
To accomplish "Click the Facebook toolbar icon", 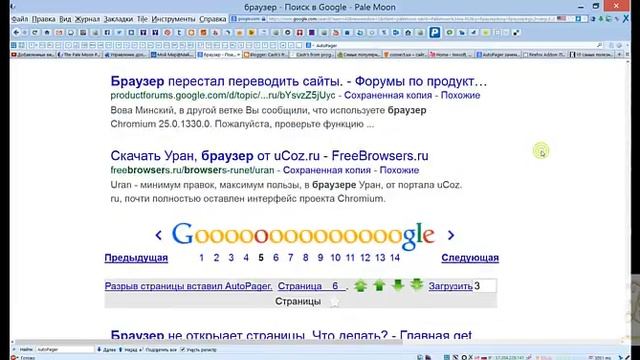I will coord(107,32).
